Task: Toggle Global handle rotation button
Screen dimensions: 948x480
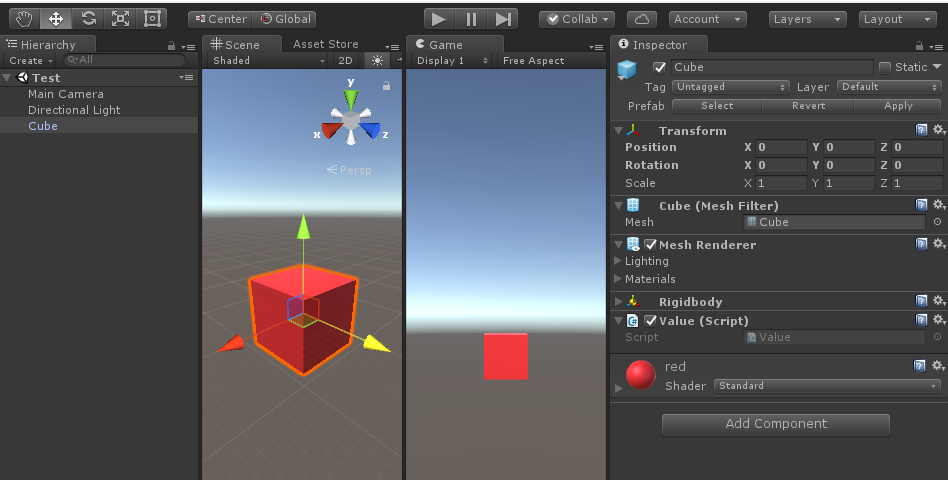Action: click(284, 19)
